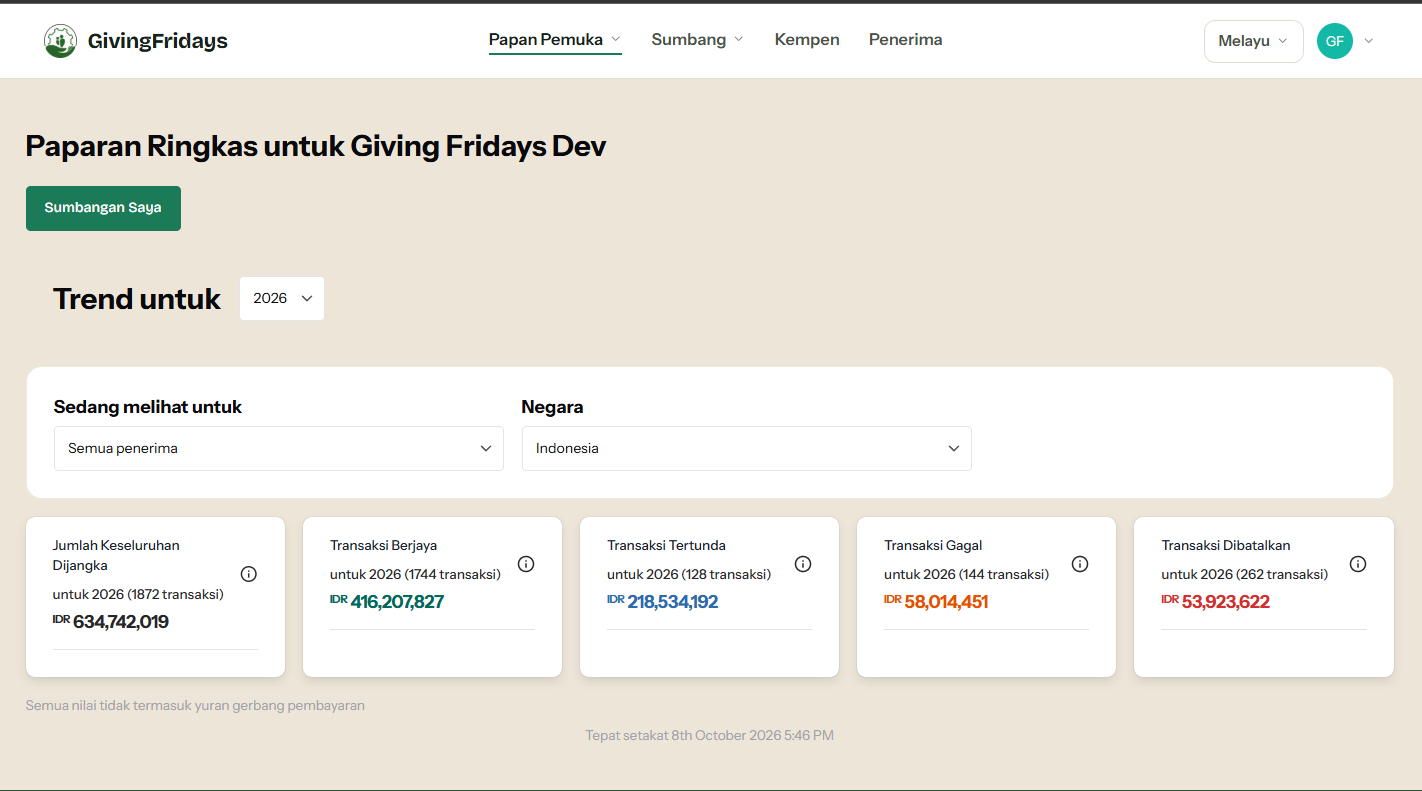The height and width of the screenshot is (791, 1422).
Task: Open the Papan Pemuka menu
Action: pos(555,40)
